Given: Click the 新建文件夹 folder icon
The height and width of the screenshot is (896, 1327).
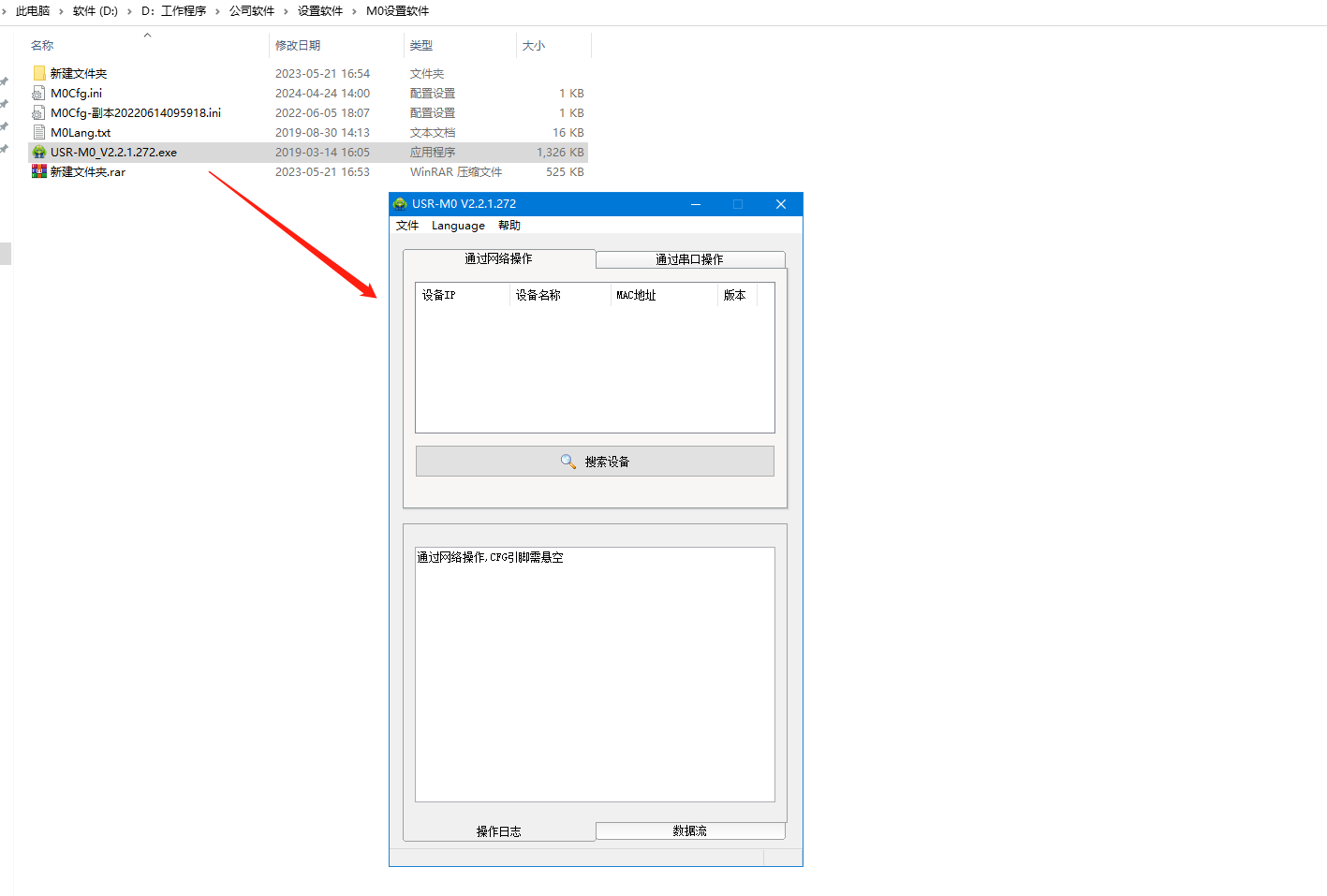Looking at the screenshot, I should (x=39, y=73).
